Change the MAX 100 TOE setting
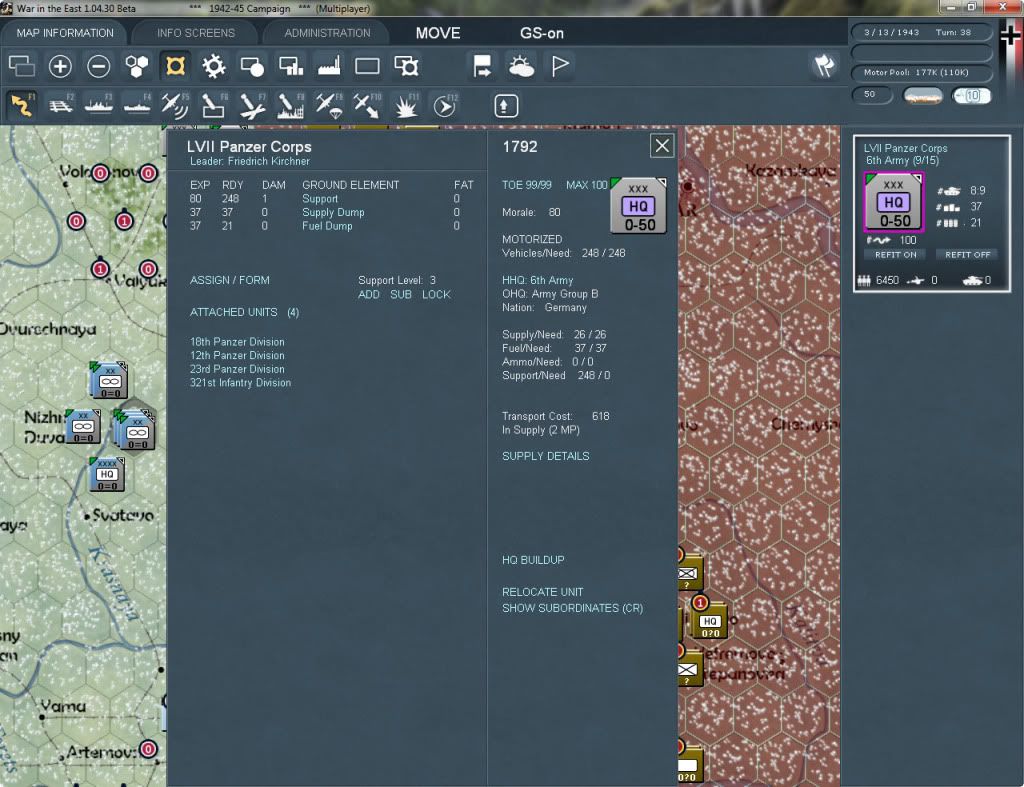The width and height of the screenshot is (1024, 787). [586, 185]
